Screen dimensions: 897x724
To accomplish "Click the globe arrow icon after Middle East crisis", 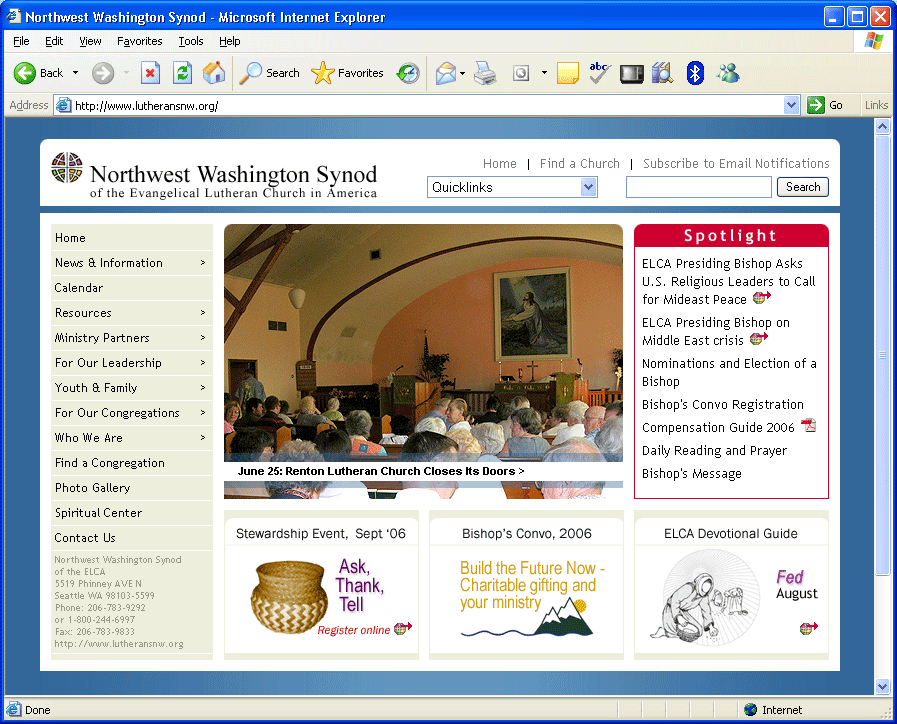I will tap(759, 339).
